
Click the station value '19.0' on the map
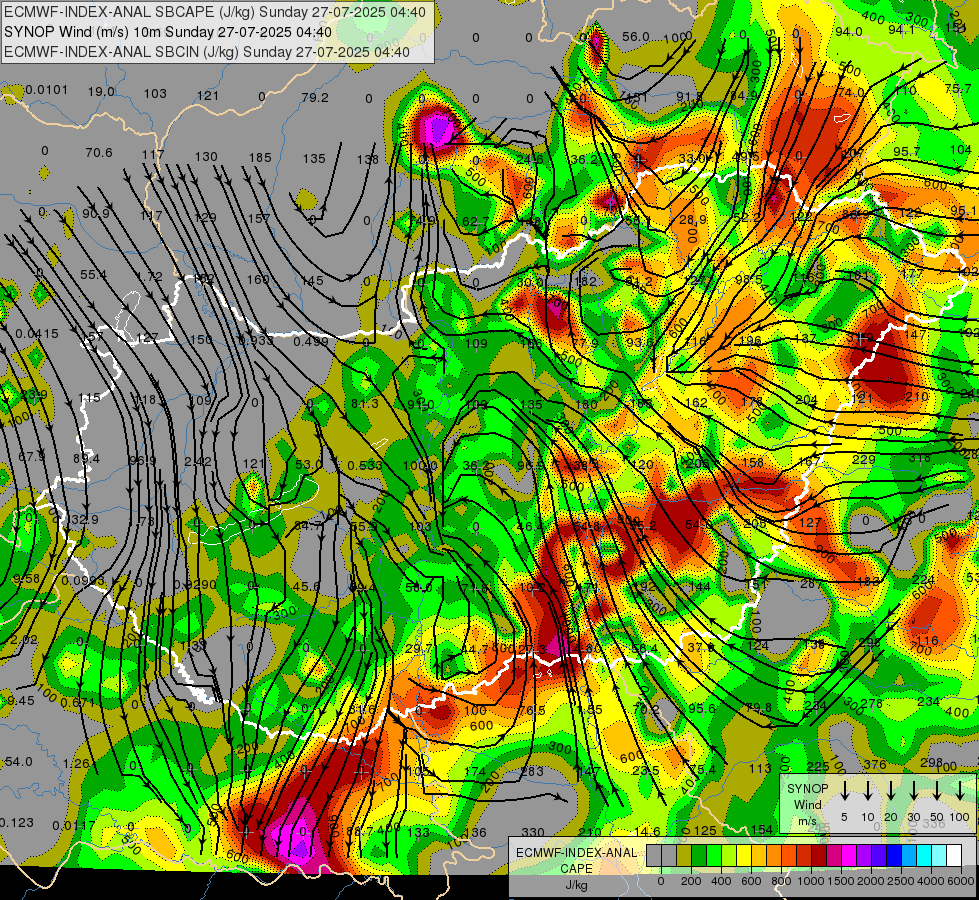pos(101,92)
